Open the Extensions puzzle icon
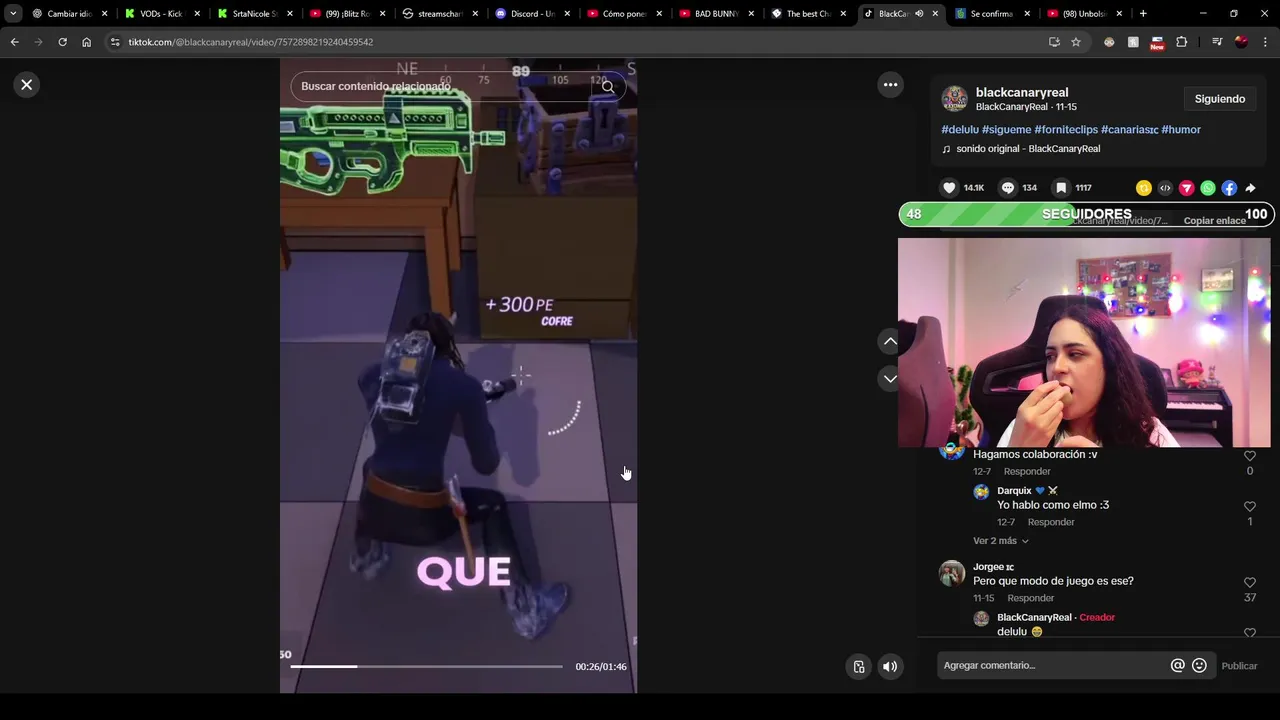This screenshot has width=1280, height=720. tap(1182, 42)
